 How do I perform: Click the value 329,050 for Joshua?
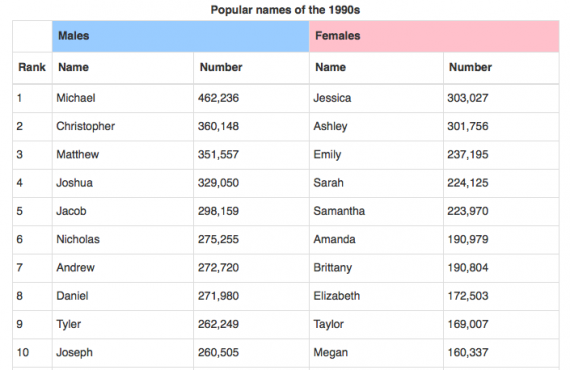tap(218, 183)
